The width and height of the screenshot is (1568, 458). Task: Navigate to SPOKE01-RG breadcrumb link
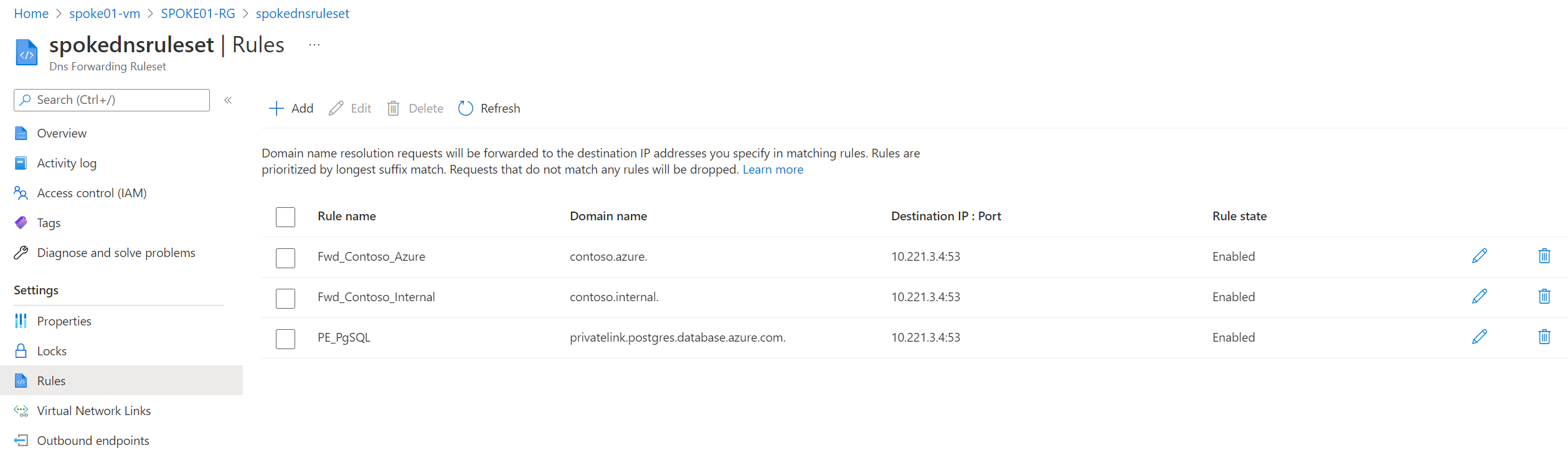pyautogui.click(x=198, y=14)
